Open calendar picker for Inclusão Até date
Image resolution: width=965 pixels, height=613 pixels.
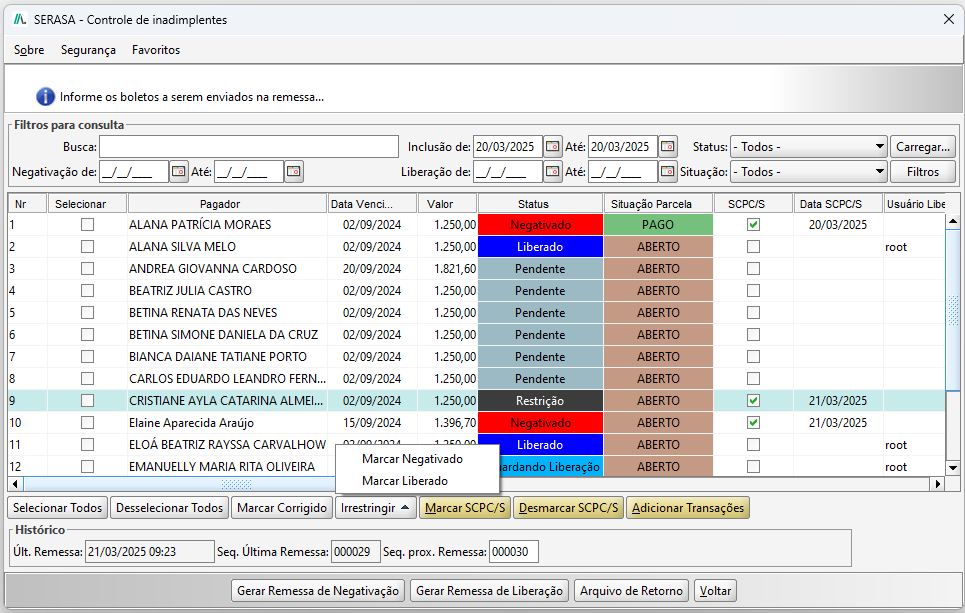pyautogui.click(x=667, y=146)
